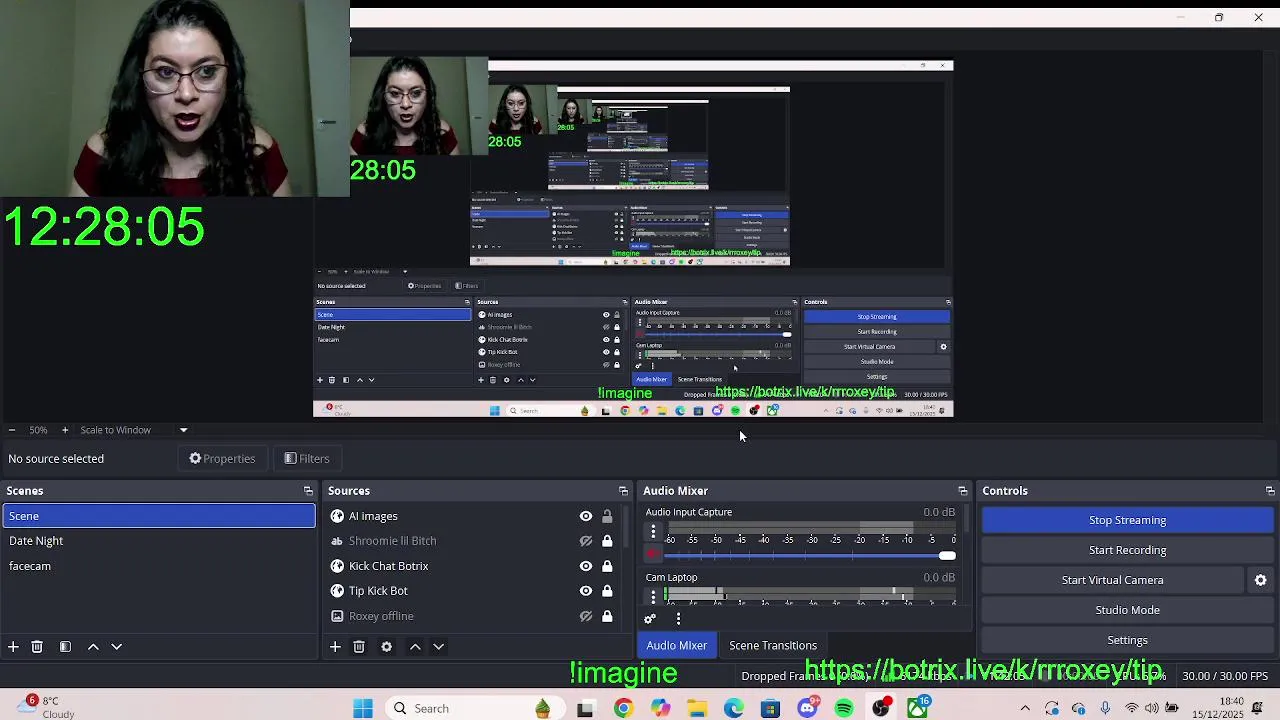The image size is (1280, 720).
Task: Click Start Virtual Camera button
Action: [1112, 580]
